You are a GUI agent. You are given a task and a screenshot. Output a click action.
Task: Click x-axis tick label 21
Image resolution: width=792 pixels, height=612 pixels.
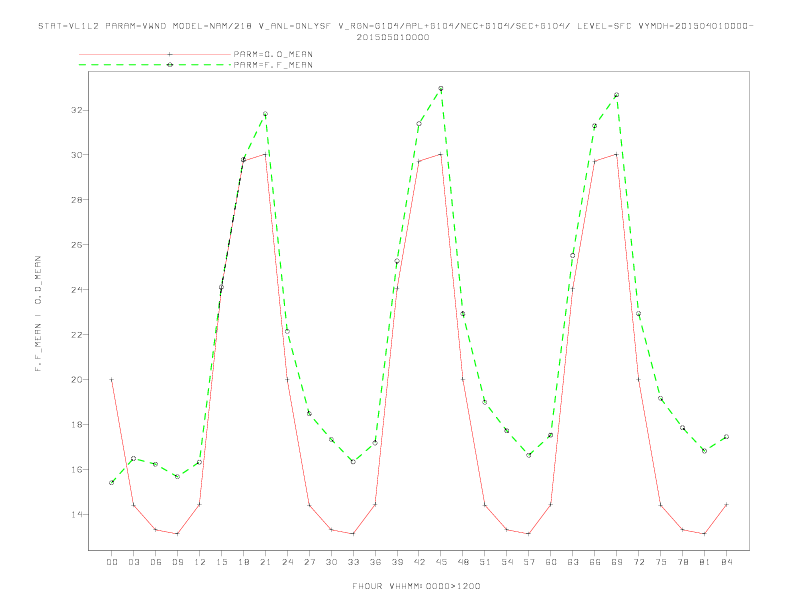(x=265, y=562)
